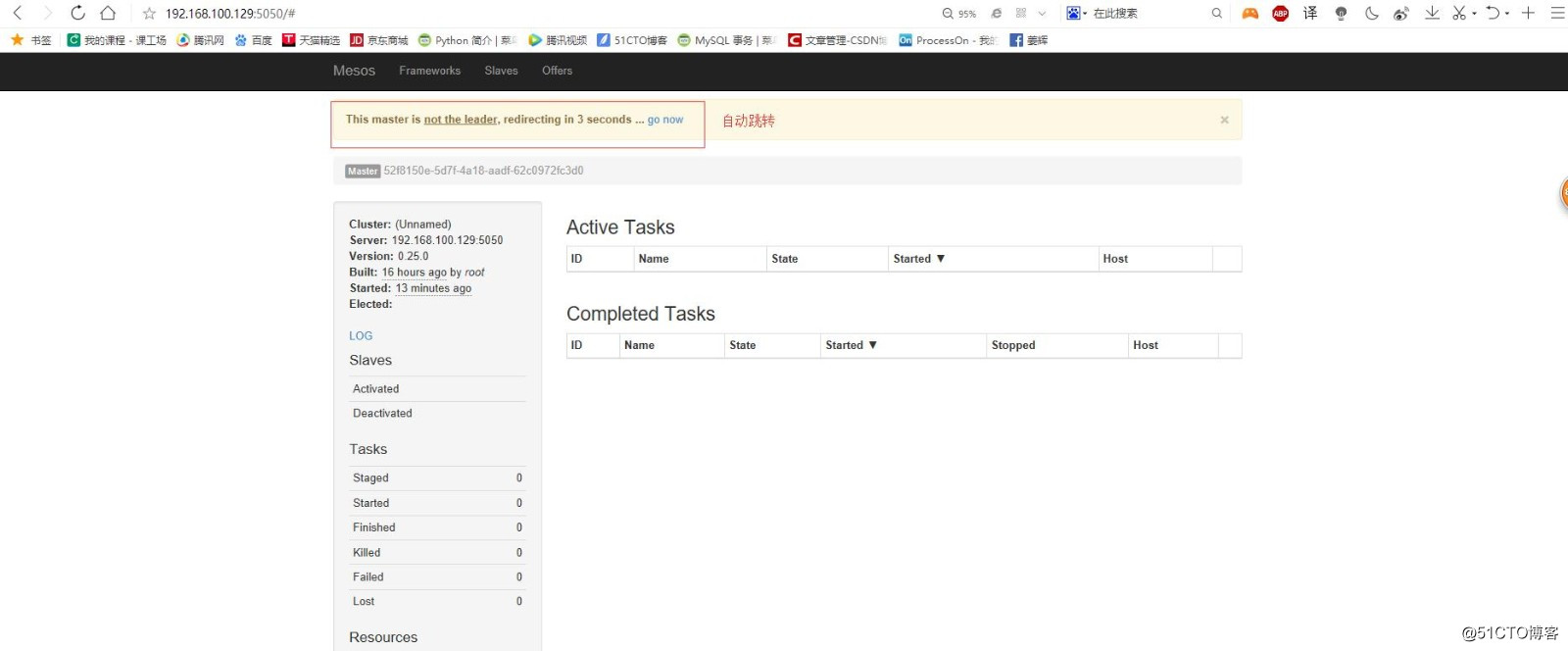This screenshot has height=651, width=1568.
Task: Dismiss the redirect alert with the × button
Action: 1224,120
